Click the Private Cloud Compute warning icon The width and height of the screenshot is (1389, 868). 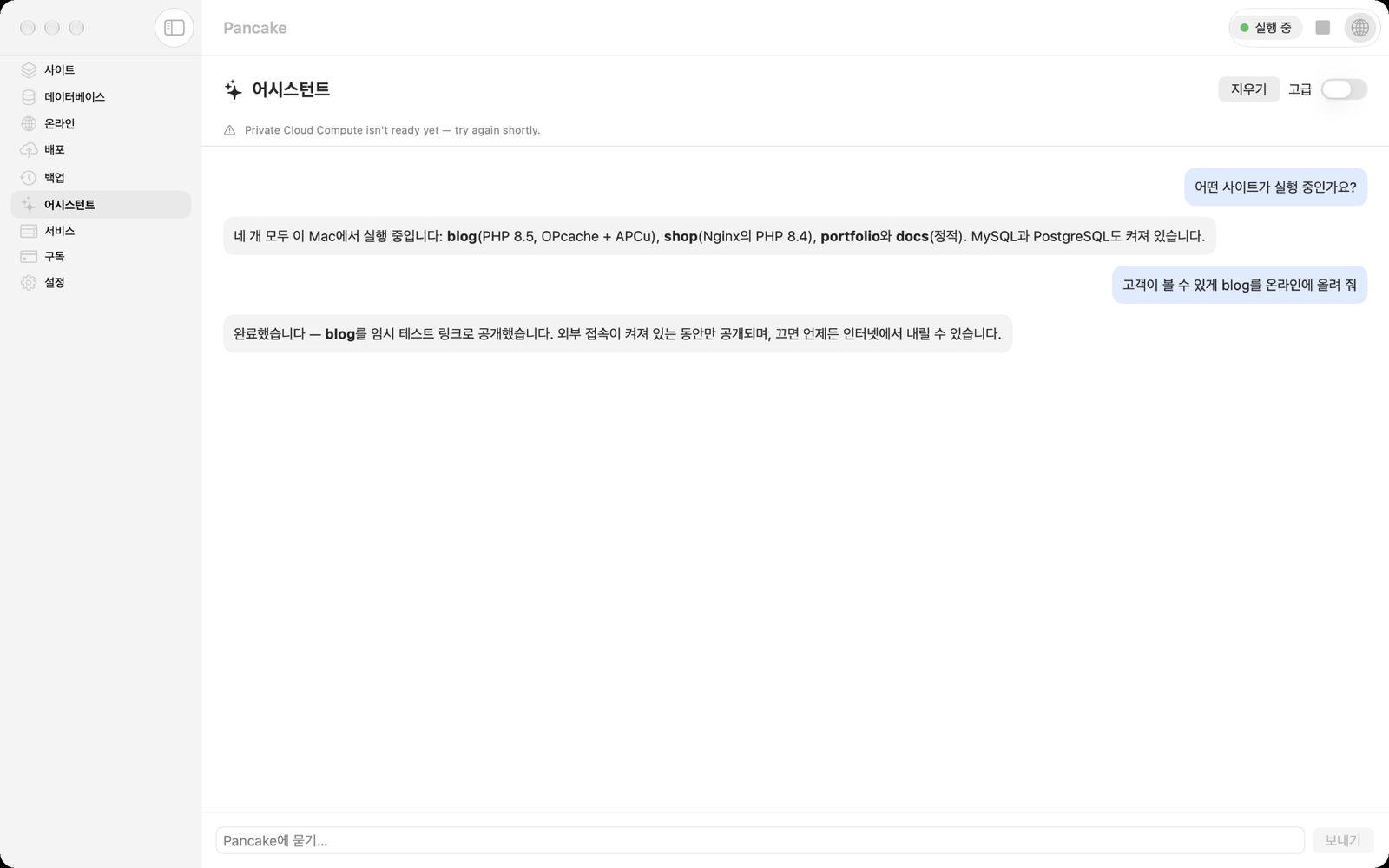230,130
